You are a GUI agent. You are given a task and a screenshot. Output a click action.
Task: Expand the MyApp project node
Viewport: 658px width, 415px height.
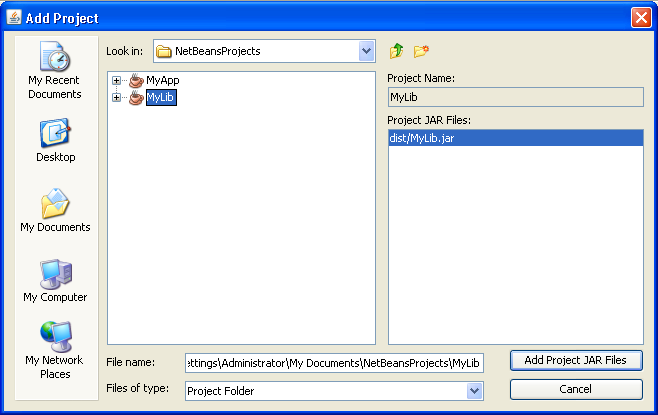[x=116, y=80]
